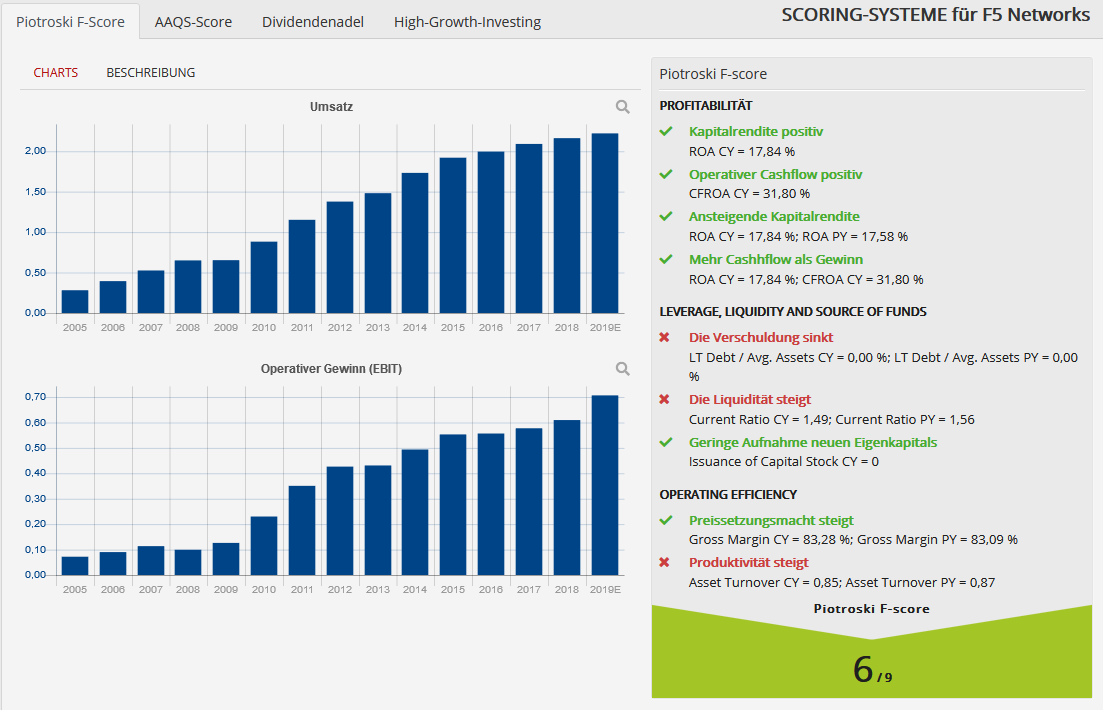Click the 2019E bar in Umsatz chart
This screenshot has height=710, width=1103.
tap(605, 223)
